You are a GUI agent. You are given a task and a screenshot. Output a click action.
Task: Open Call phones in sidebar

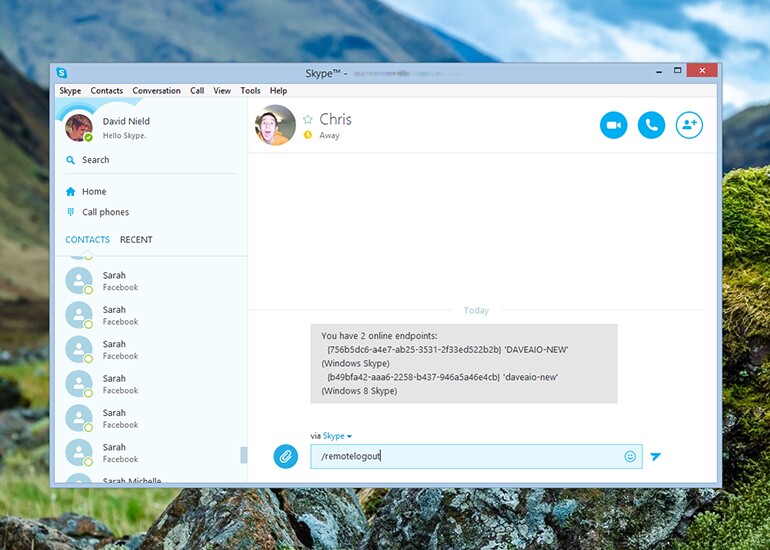click(x=106, y=212)
